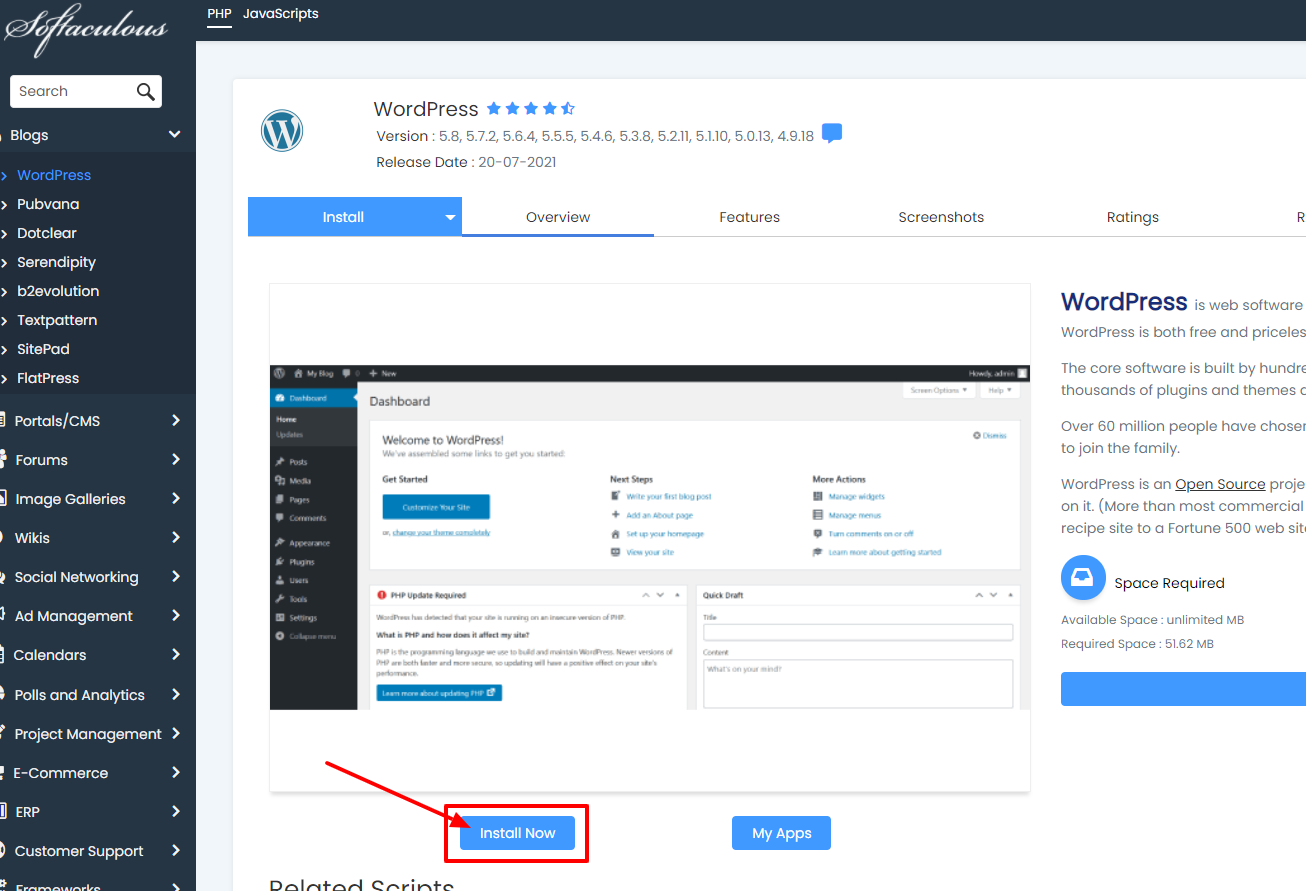
Task: Click the WordPress logo icon
Action: click(x=282, y=131)
